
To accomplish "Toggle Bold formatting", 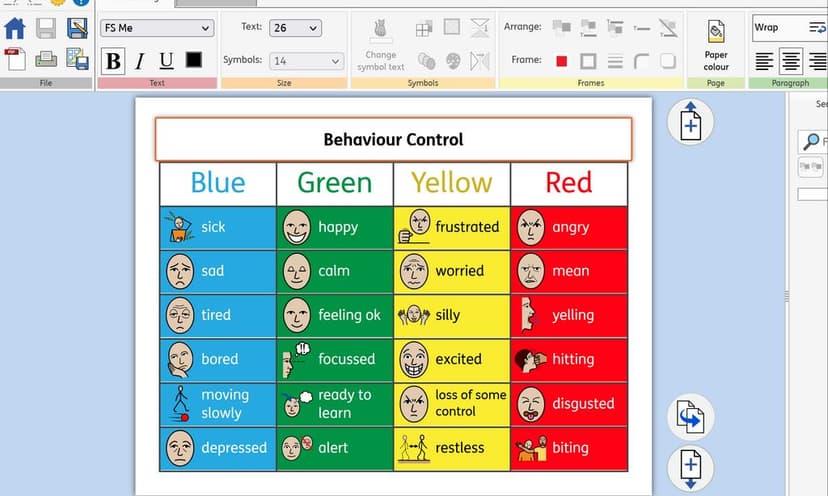I will click(114, 61).
